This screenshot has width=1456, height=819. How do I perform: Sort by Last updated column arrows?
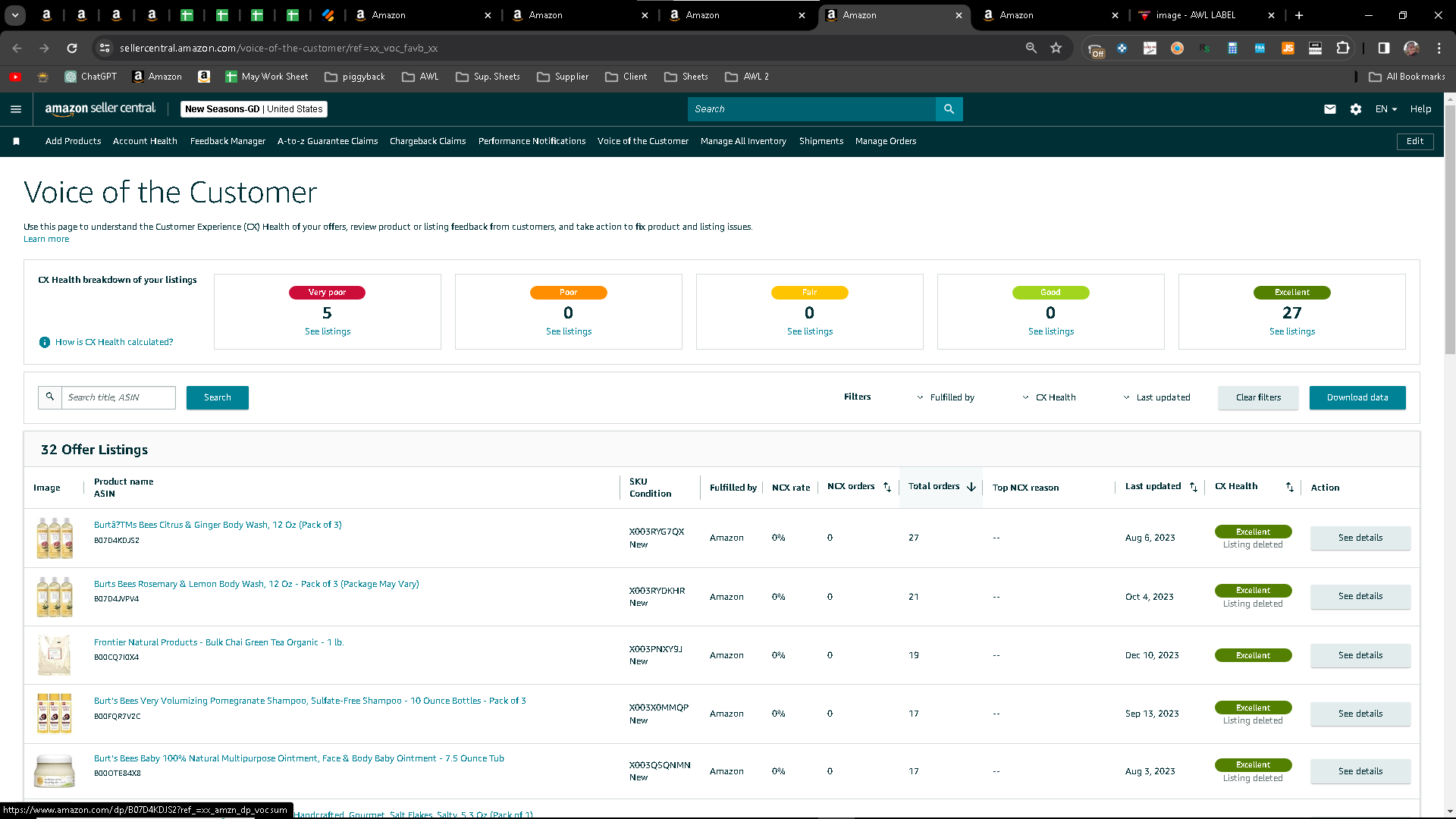coord(1194,487)
